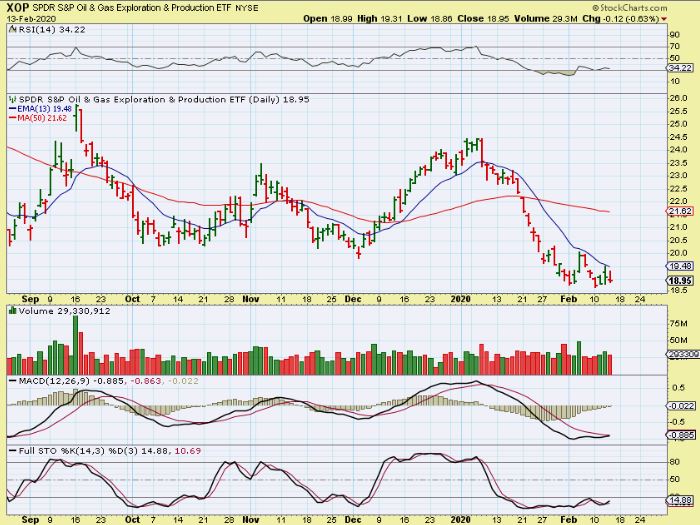Image resolution: width=700 pixels, height=525 pixels.
Task: Click the 34.22 RSI value tag
Action: (x=680, y=68)
